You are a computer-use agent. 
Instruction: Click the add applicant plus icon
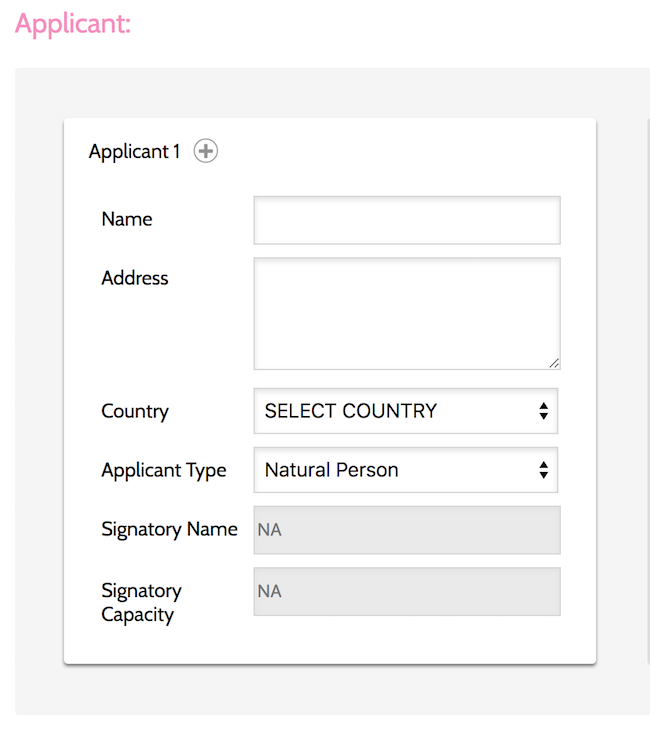click(x=206, y=151)
